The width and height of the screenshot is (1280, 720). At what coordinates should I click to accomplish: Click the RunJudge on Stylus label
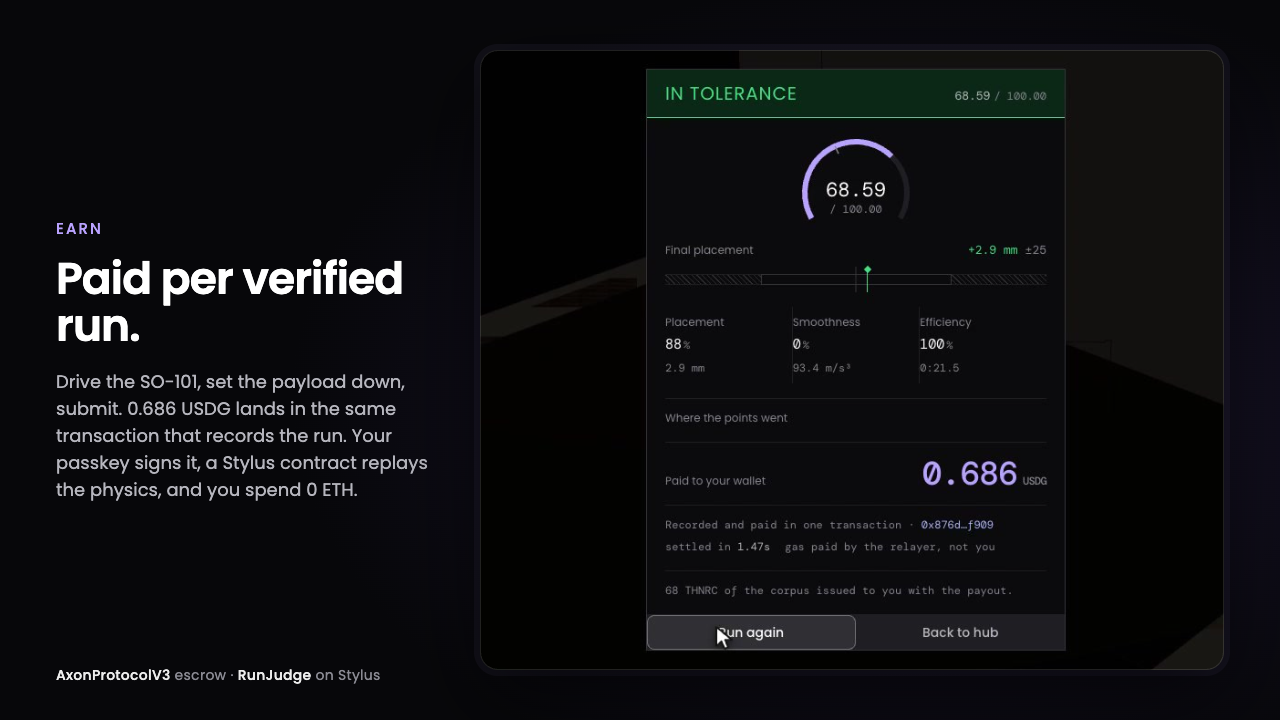click(x=309, y=675)
